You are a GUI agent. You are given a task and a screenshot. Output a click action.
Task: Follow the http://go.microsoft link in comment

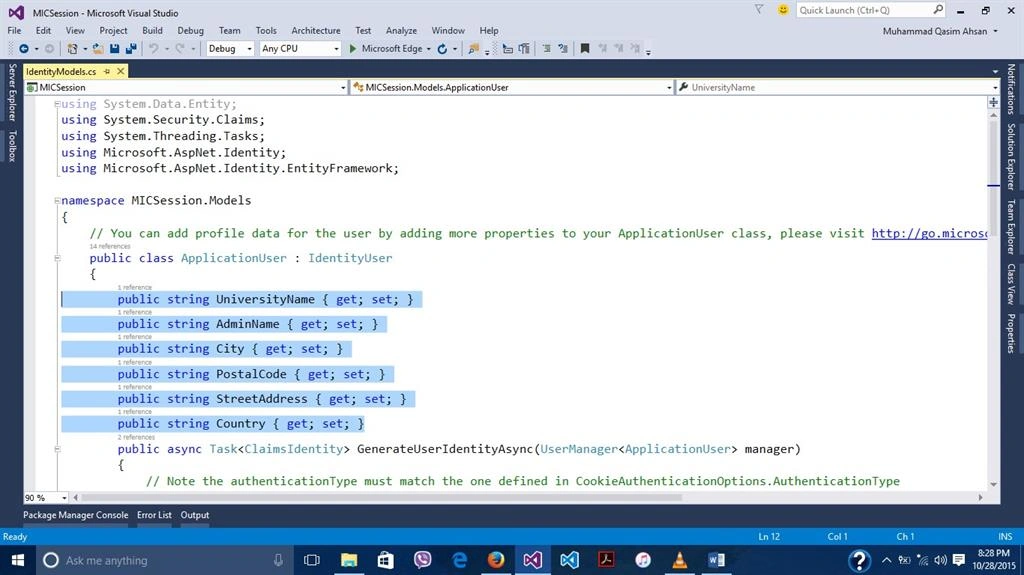click(929, 233)
